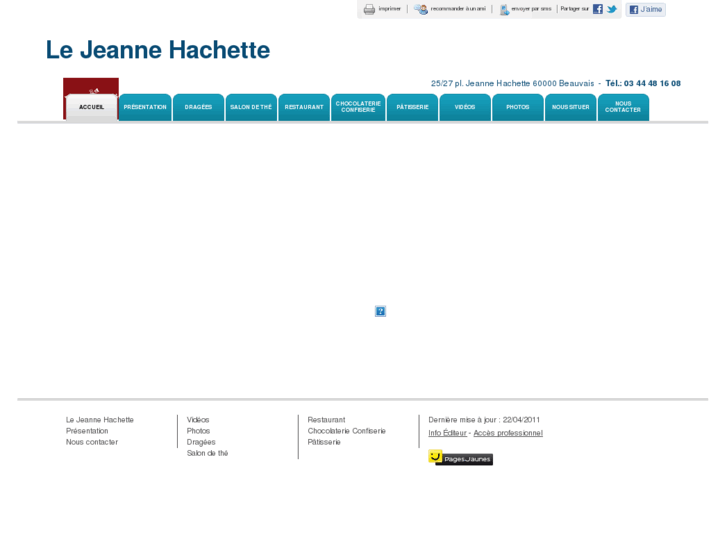Click the Facebook J'aime button
The width and height of the screenshot is (727, 545).
(x=645, y=9)
